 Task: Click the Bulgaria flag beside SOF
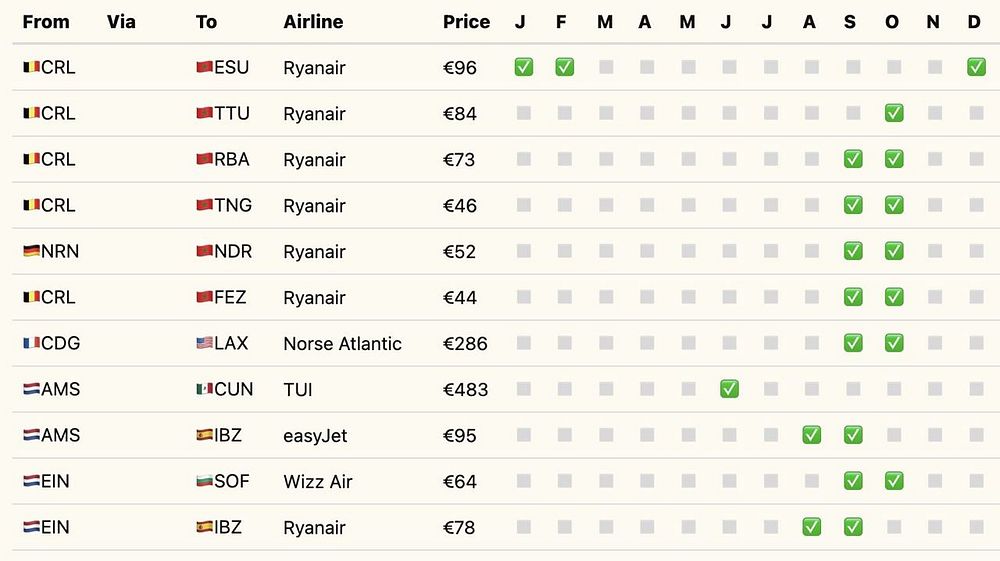point(204,482)
